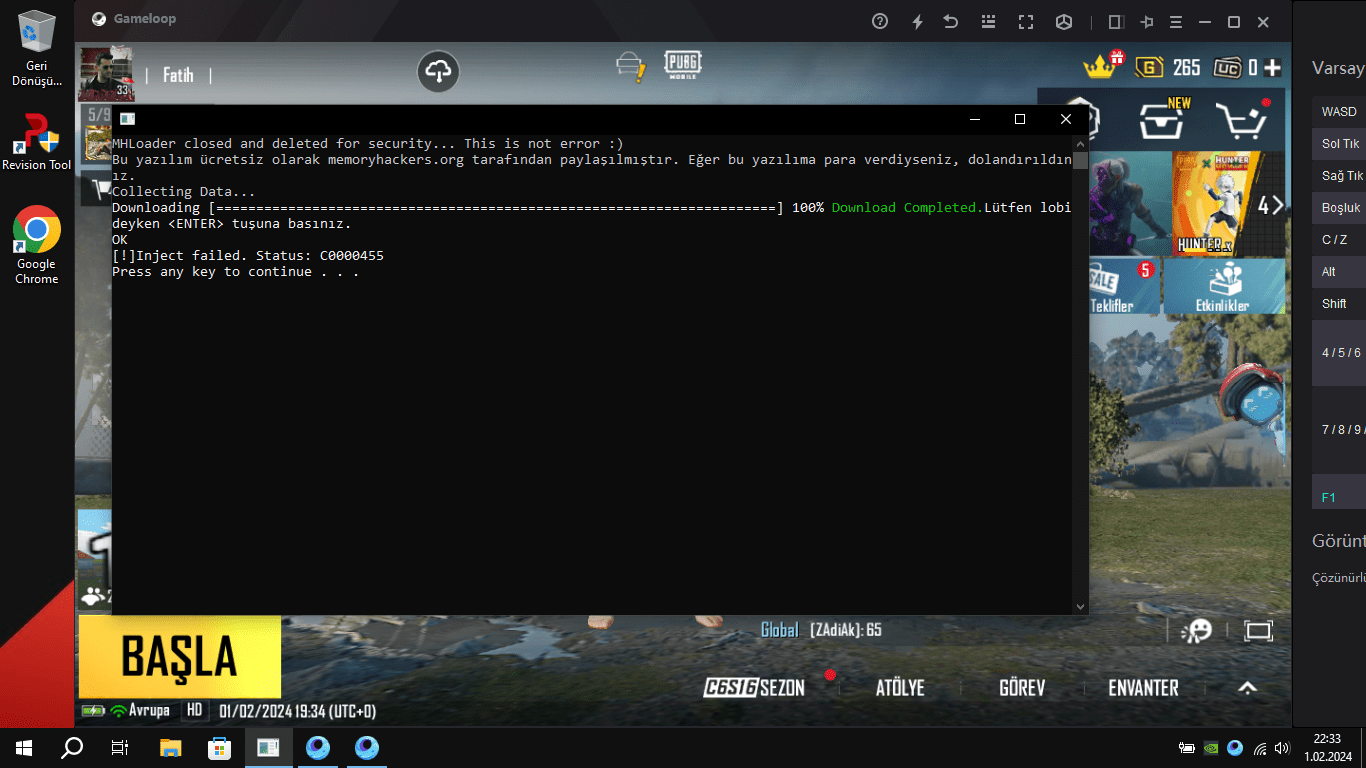
Task: Click the Gameloop hexagon cube icon
Action: pyautogui.click(x=1064, y=21)
